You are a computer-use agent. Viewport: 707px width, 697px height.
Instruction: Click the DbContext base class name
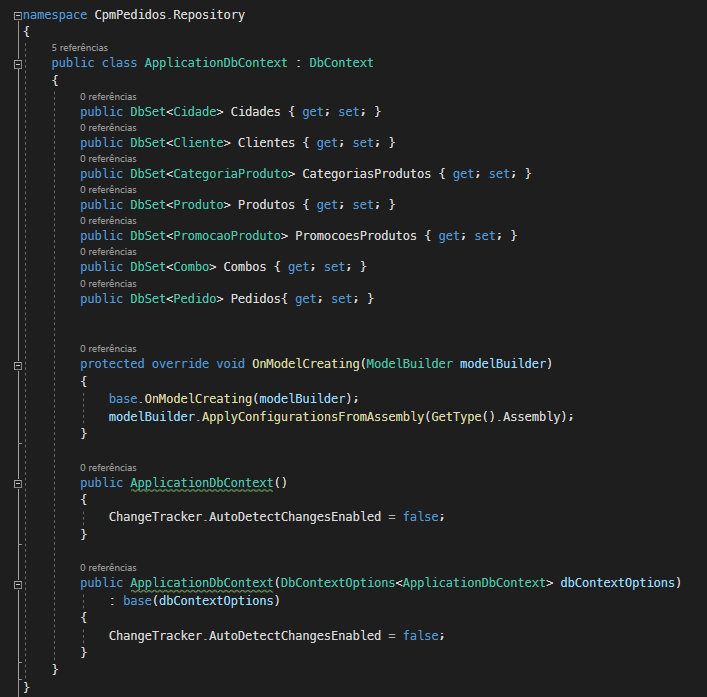341,63
